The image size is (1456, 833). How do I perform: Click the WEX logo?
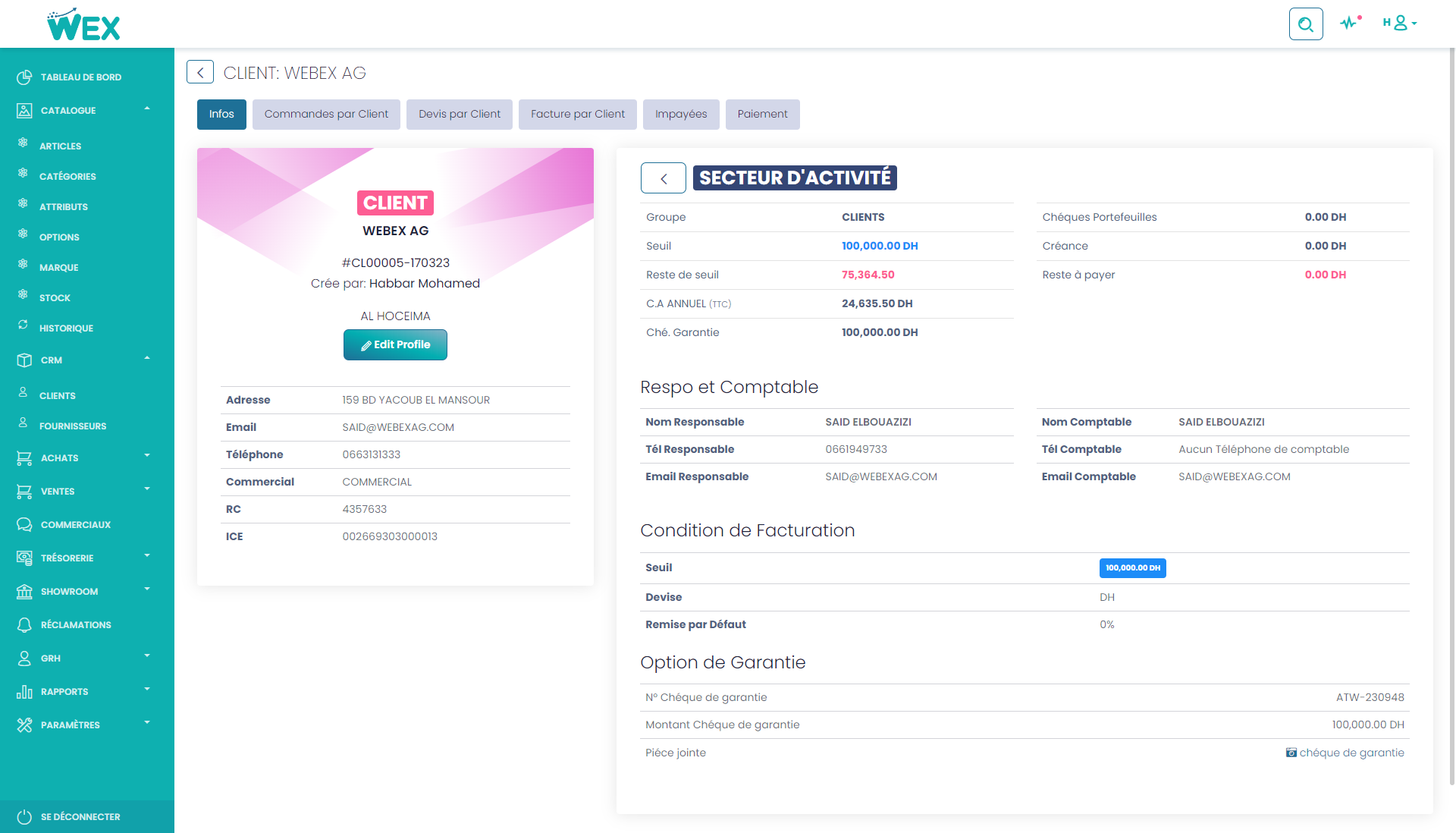[x=83, y=24]
